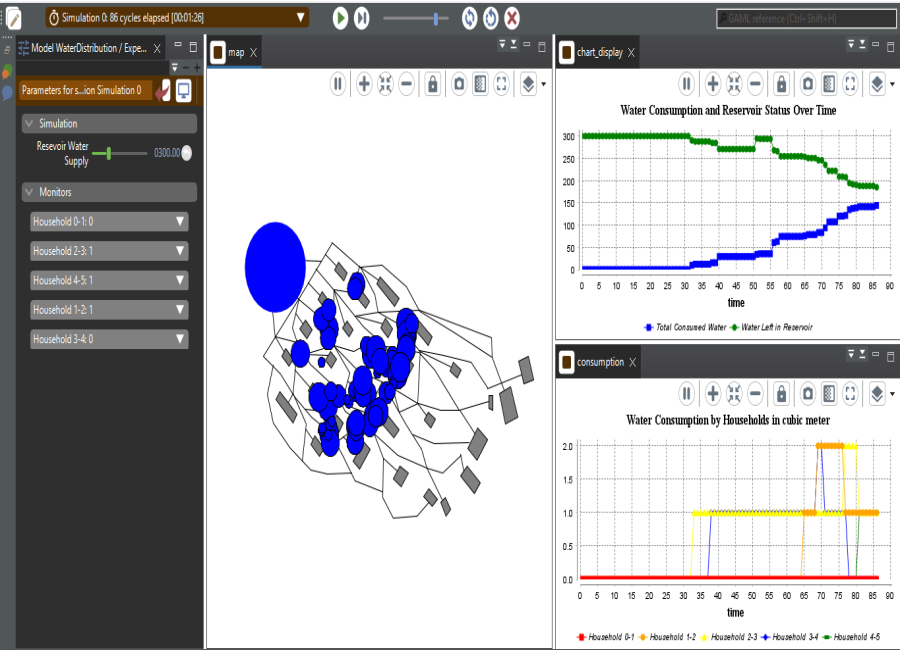900x650 pixels.
Task: Open the simulation status dropdown
Action: point(301,18)
